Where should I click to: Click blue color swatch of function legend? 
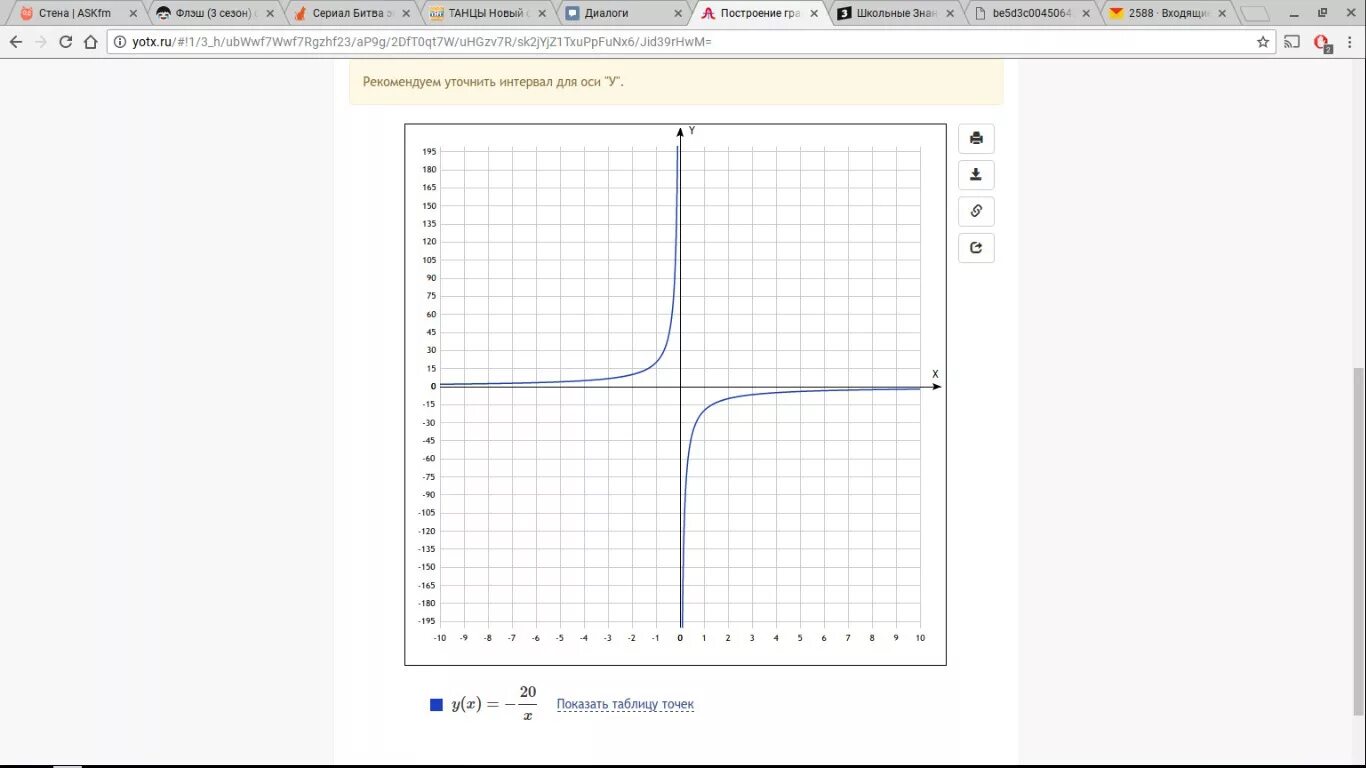point(436,705)
